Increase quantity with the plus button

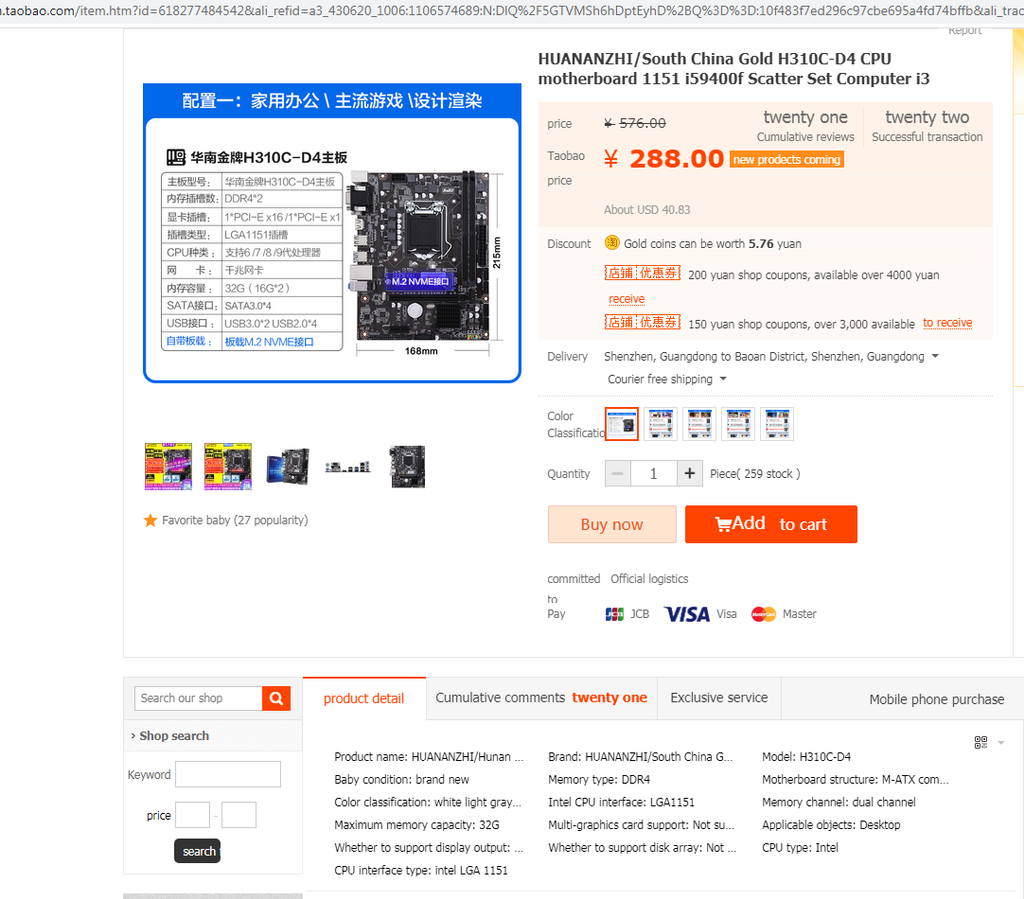pos(689,473)
